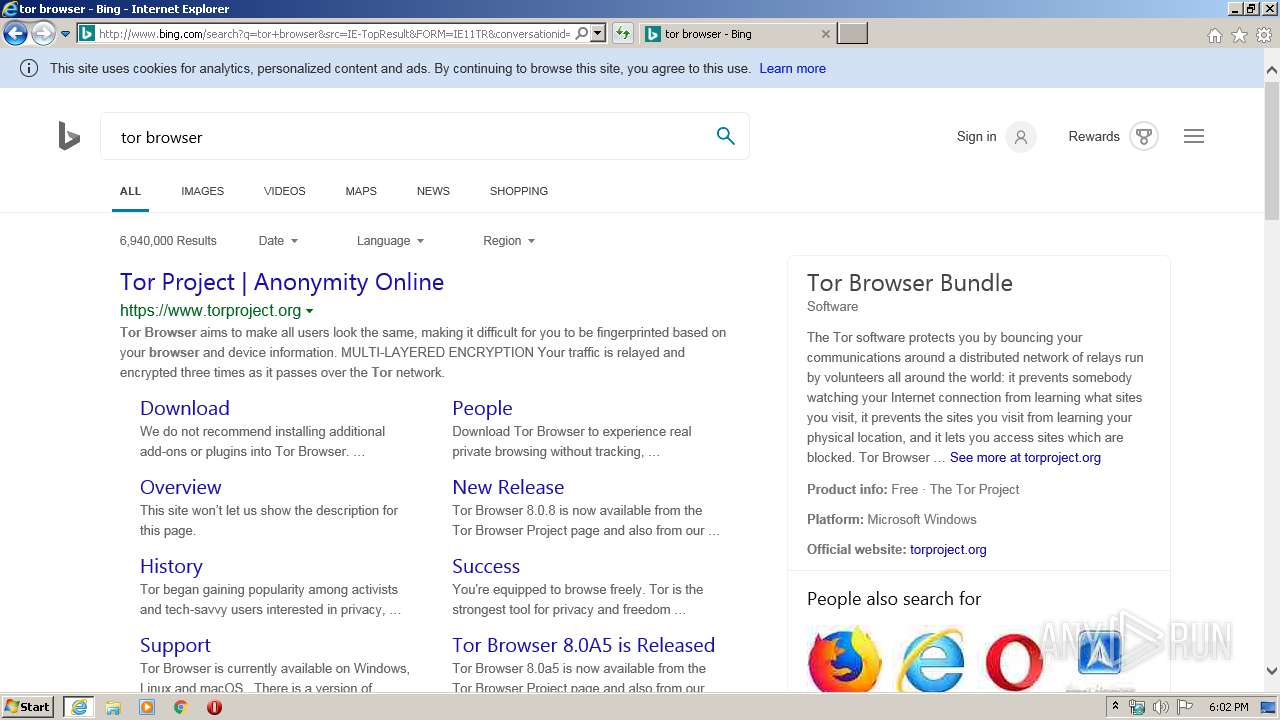Close the 'tor browser - Bing' tab
Viewport: 1280px width, 720px height.
coord(825,34)
